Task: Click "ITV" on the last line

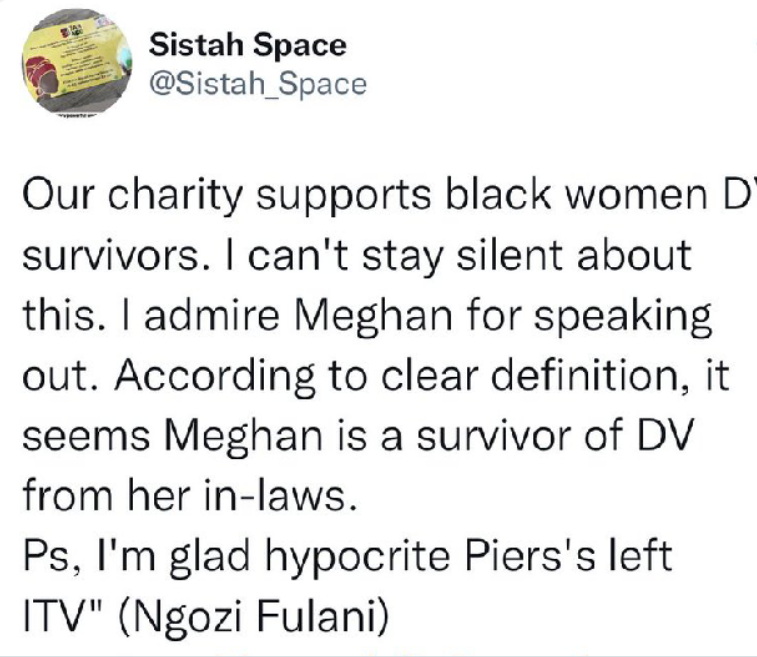Action: 54,614
